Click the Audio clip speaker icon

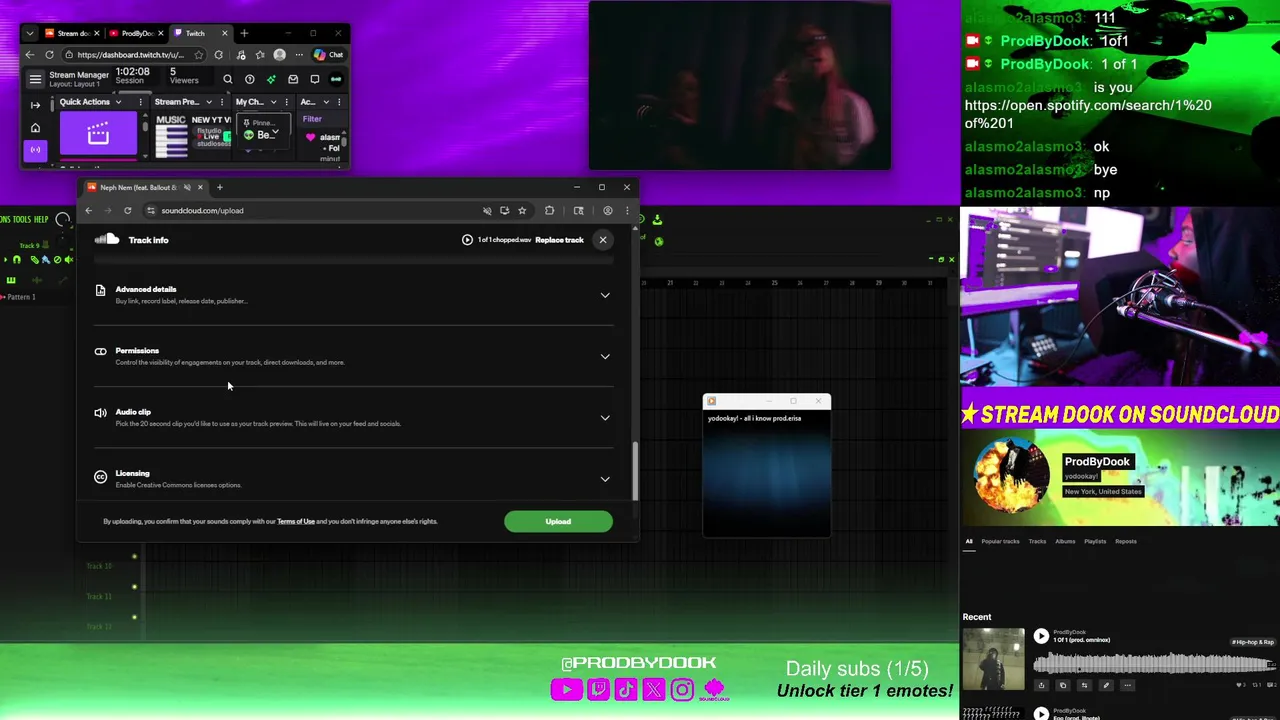click(100, 412)
